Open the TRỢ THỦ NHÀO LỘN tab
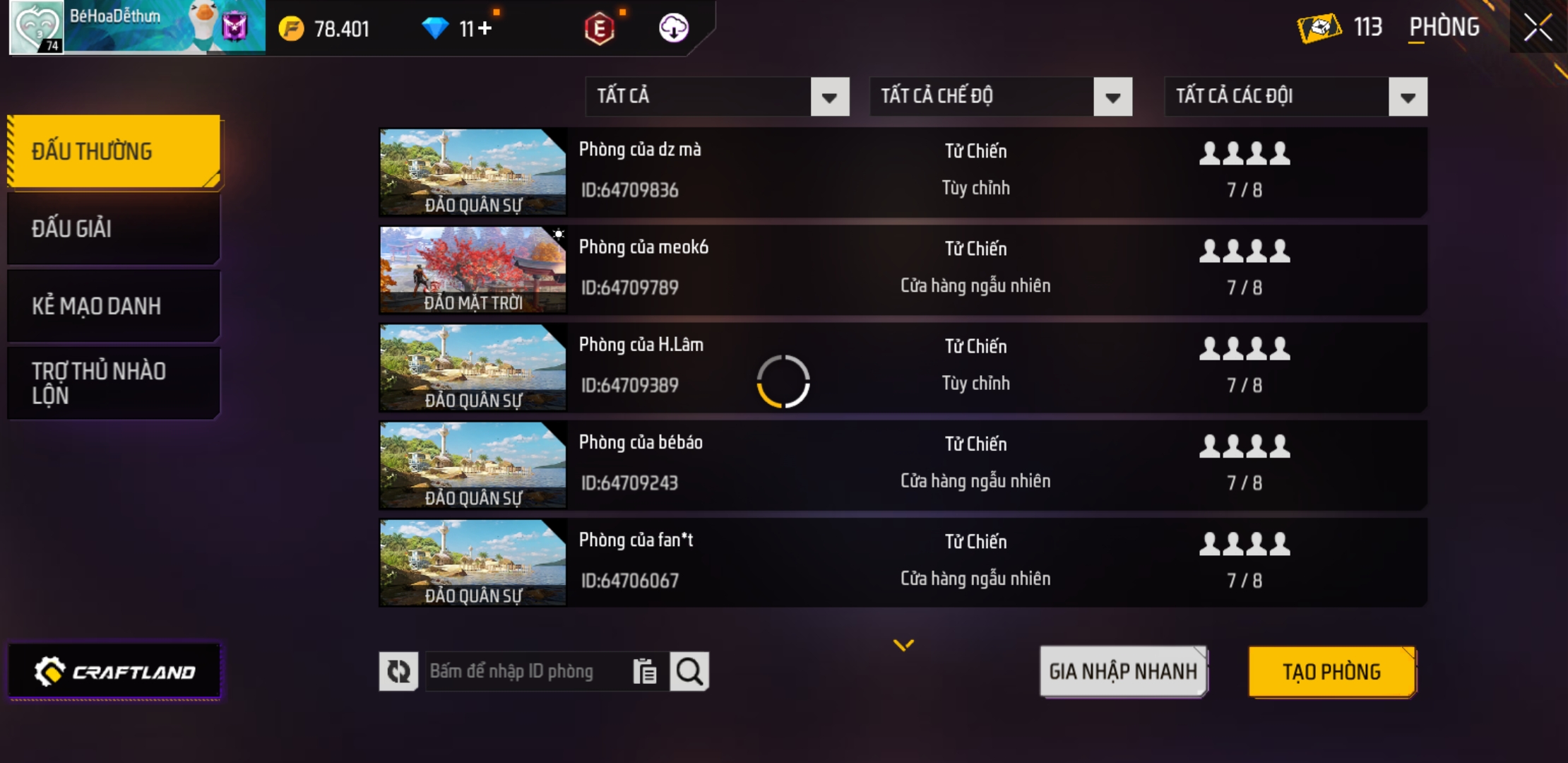Image resolution: width=1568 pixels, height=763 pixels. click(x=114, y=383)
